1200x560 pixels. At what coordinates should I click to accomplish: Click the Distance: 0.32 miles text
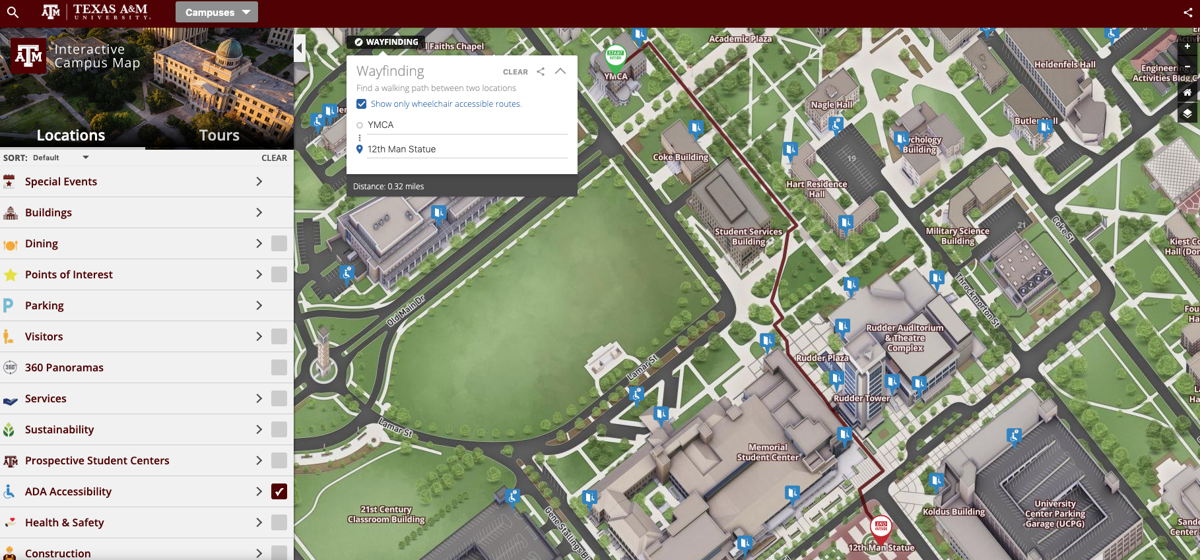click(388, 186)
